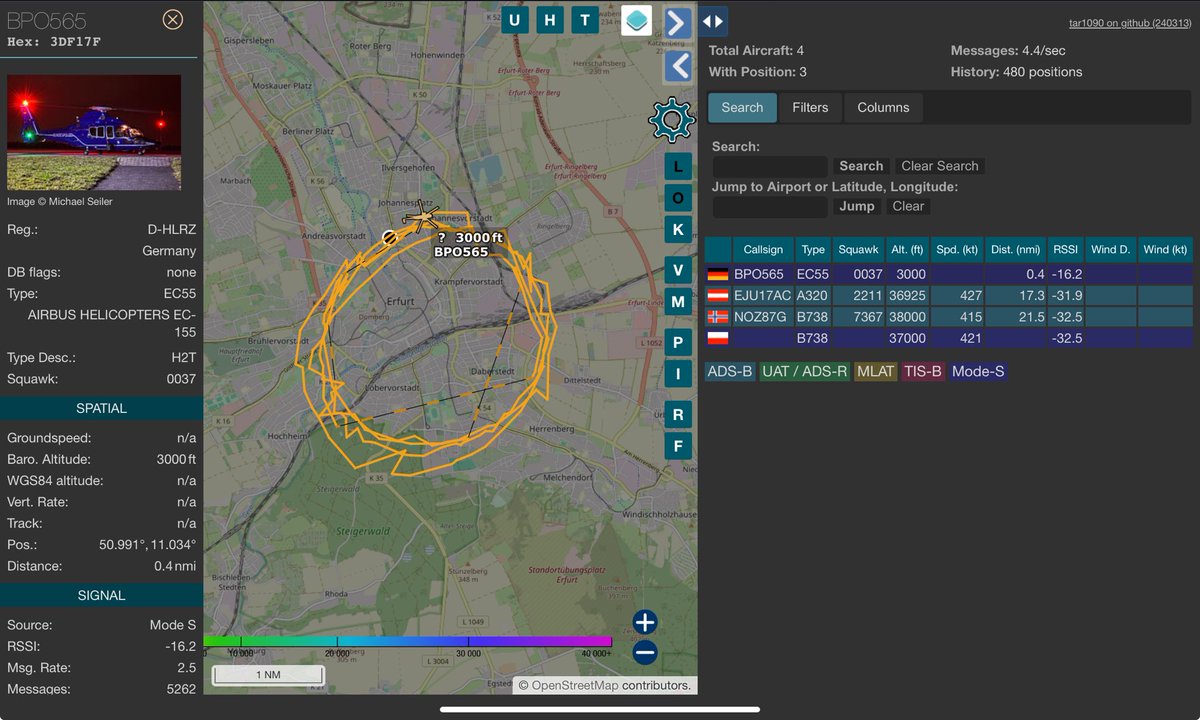The height and width of the screenshot is (720, 1200).
Task: Sort table by Dist. (nmi) column
Action: coord(1016,250)
